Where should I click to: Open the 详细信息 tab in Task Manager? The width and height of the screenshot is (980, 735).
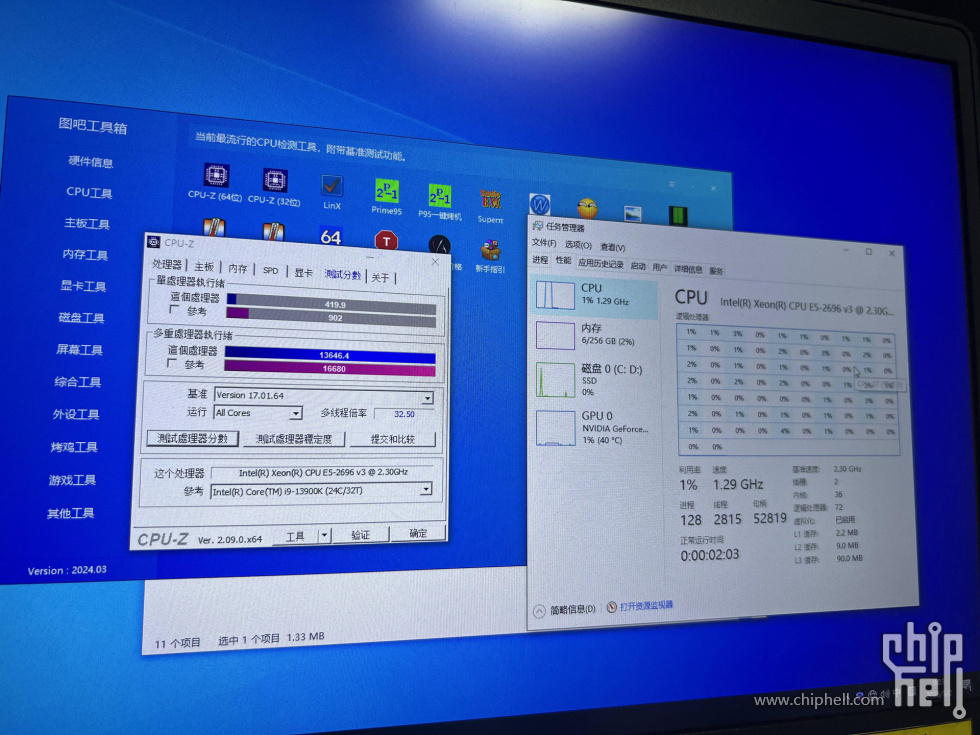click(x=688, y=269)
